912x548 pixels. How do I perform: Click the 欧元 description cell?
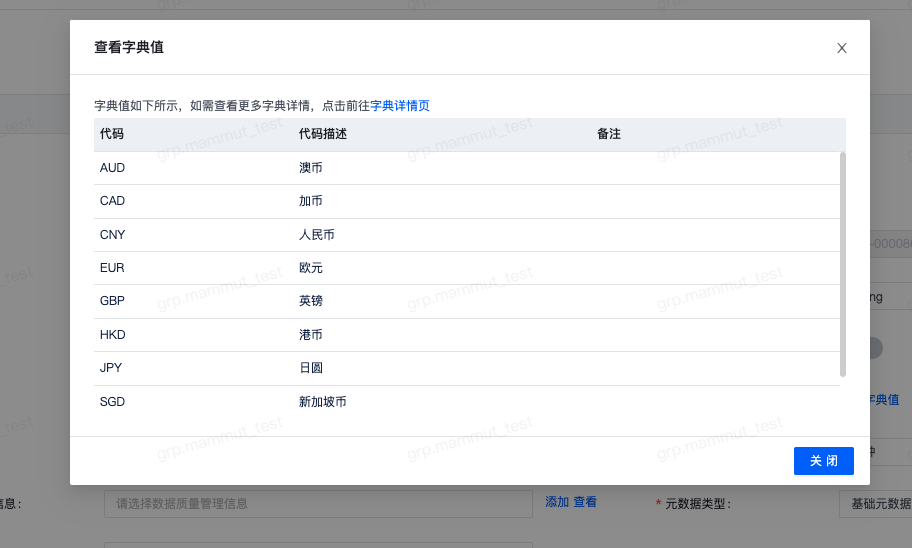coord(311,268)
